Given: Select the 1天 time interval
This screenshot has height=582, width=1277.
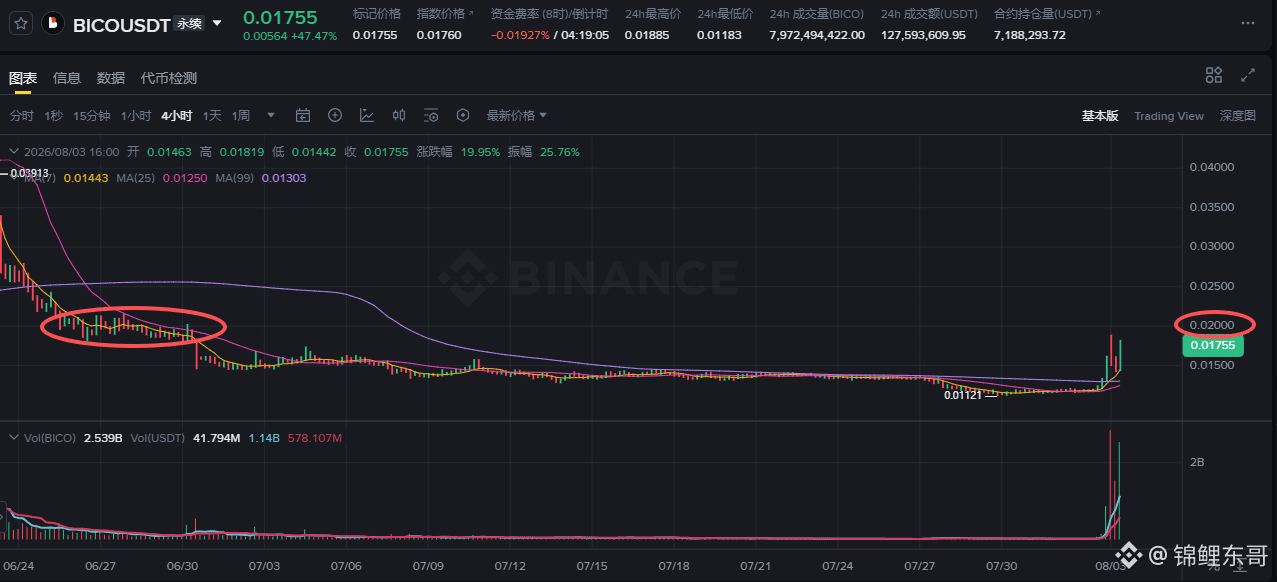Looking at the screenshot, I should pos(212,116).
